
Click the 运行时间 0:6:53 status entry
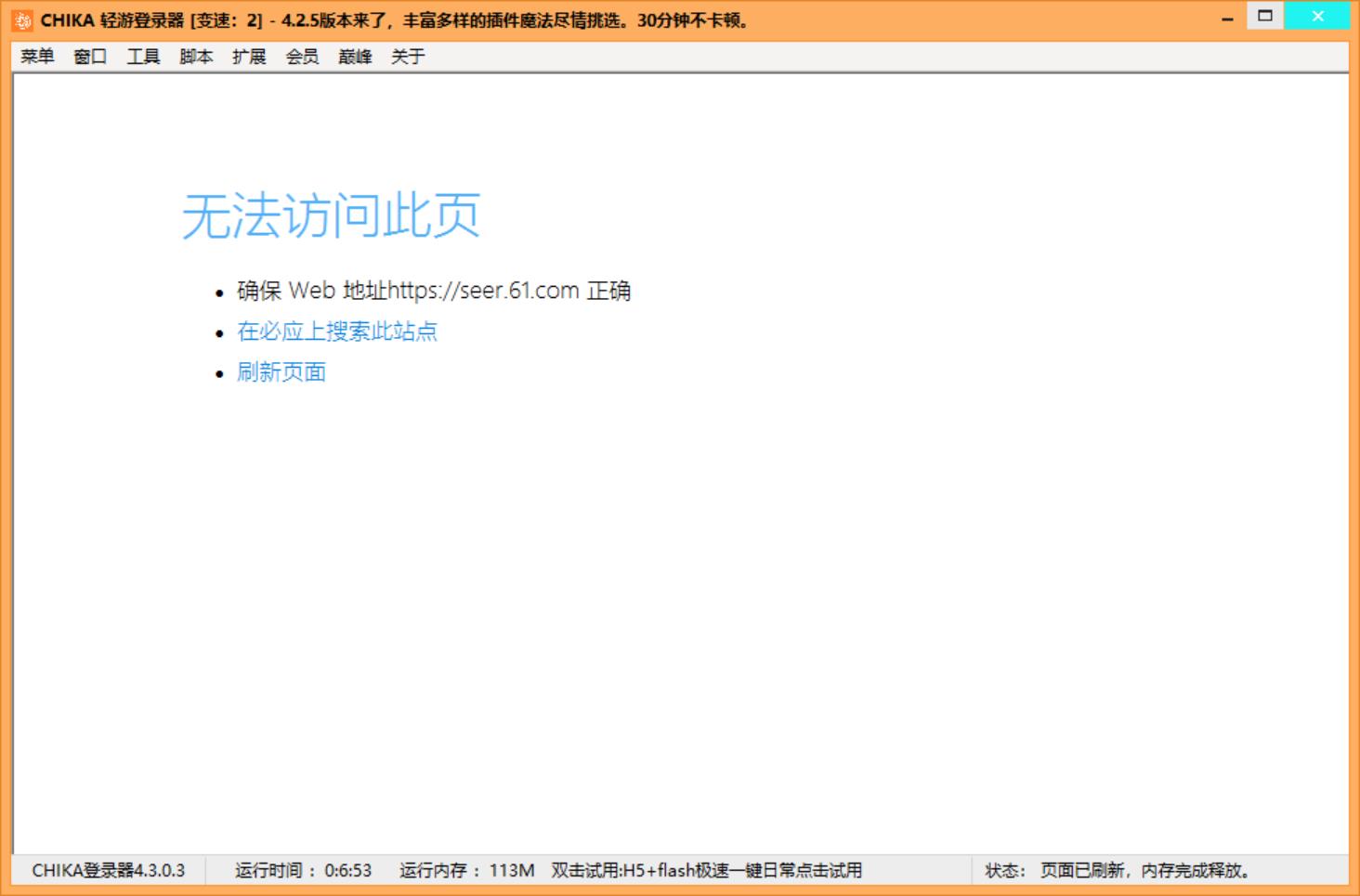coord(303,871)
